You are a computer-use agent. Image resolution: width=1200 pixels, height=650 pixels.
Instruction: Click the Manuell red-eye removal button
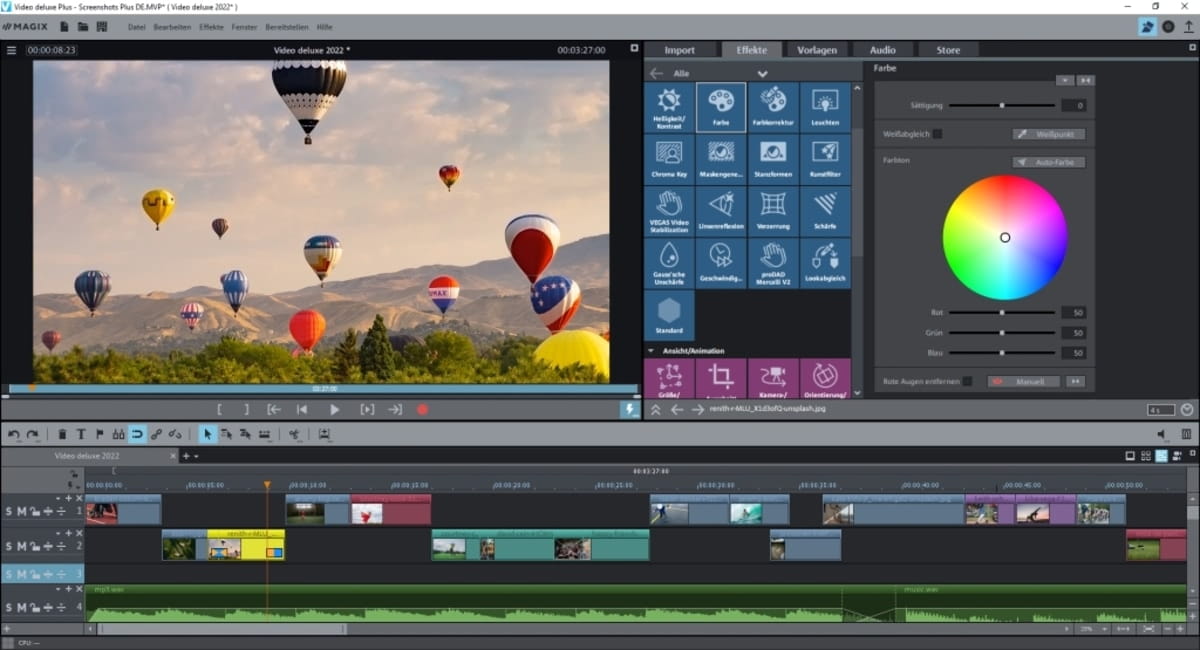(x=1023, y=381)
